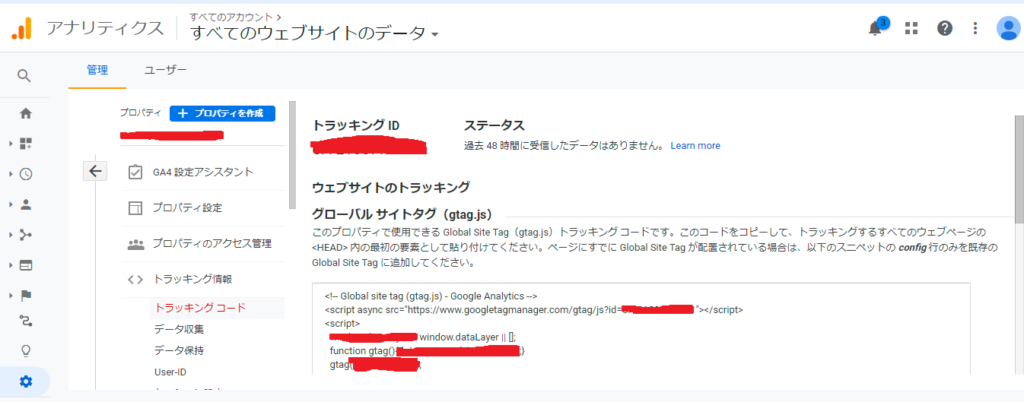Open the help question mark menu
The height and width of the screenshot is (402, 1024).
(x=944, y=28)
